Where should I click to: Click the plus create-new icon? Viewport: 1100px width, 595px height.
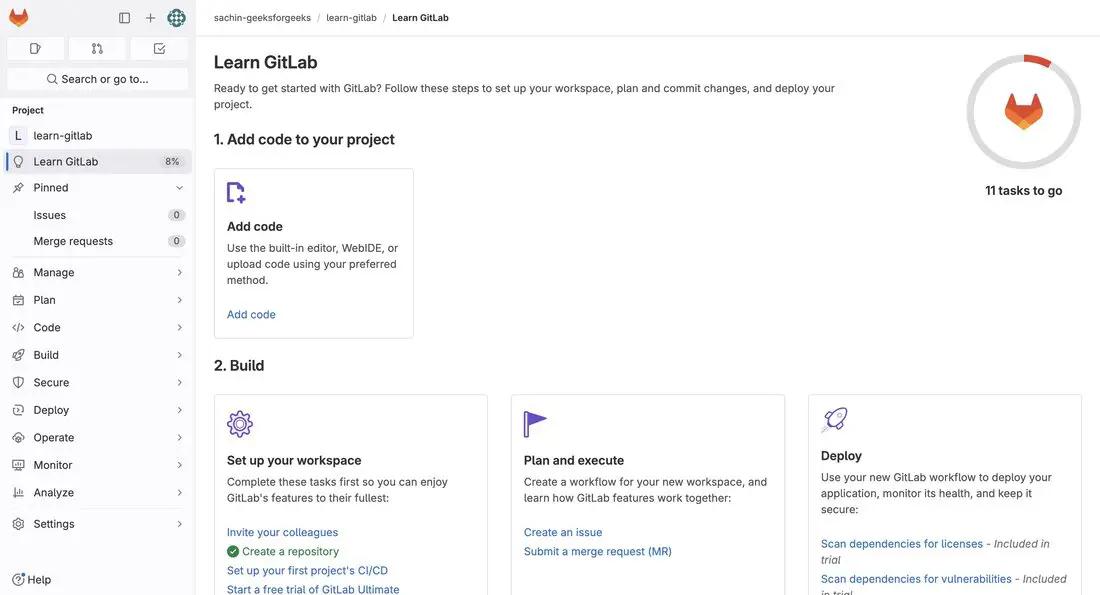150,18
